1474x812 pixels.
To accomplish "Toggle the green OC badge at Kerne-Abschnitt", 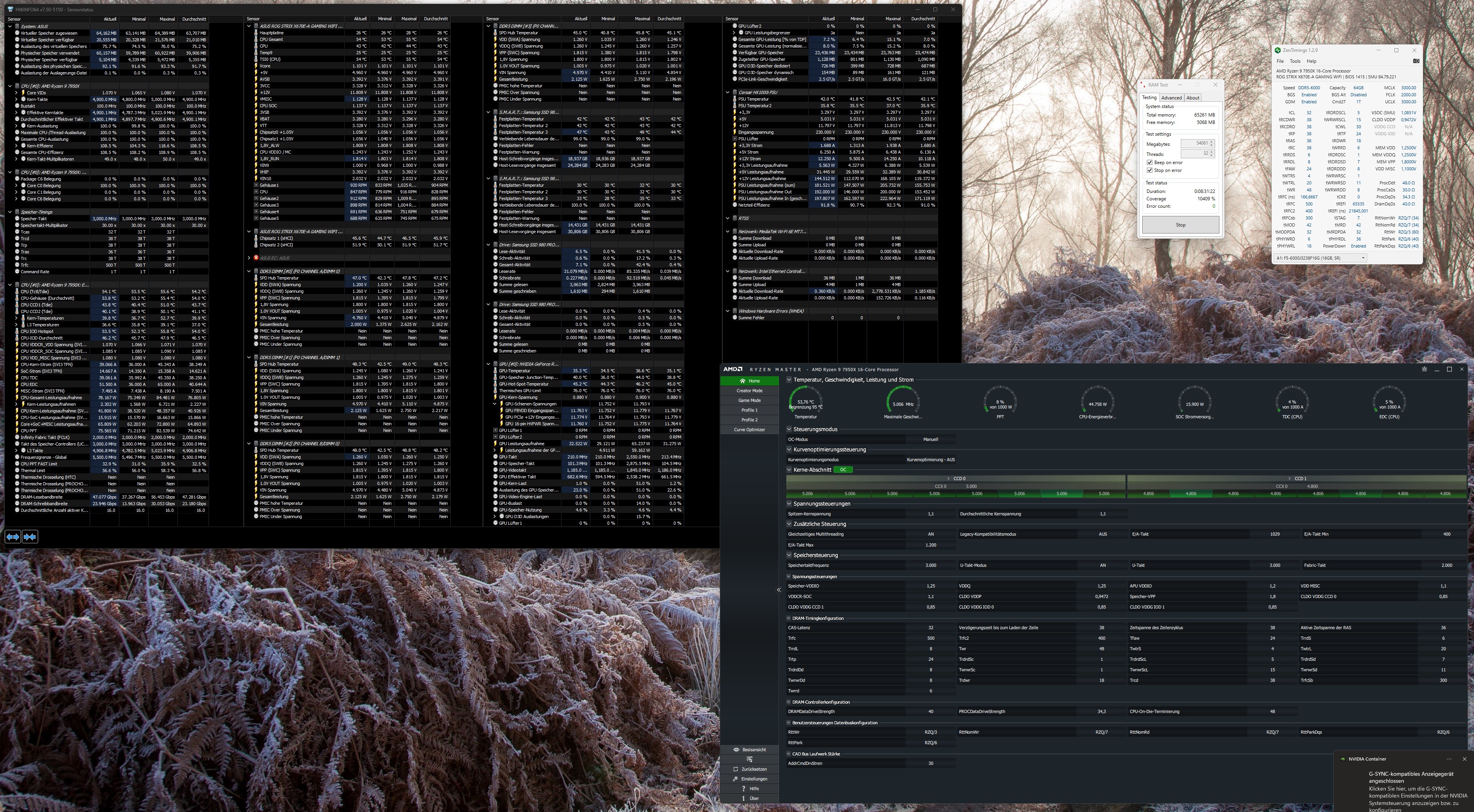I will [x=843, y=470].
